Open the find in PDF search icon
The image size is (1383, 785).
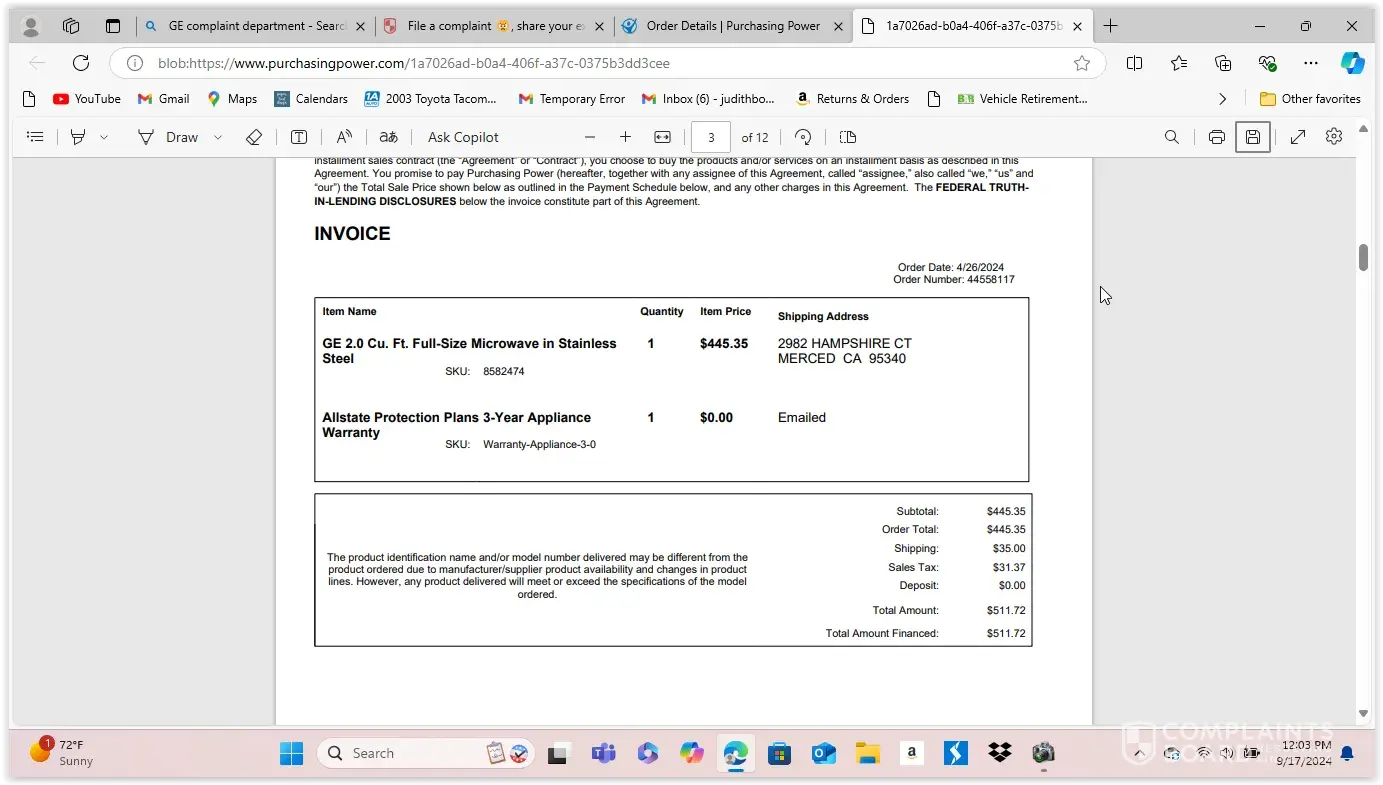pyautogui.click(x=1172, y=137)
